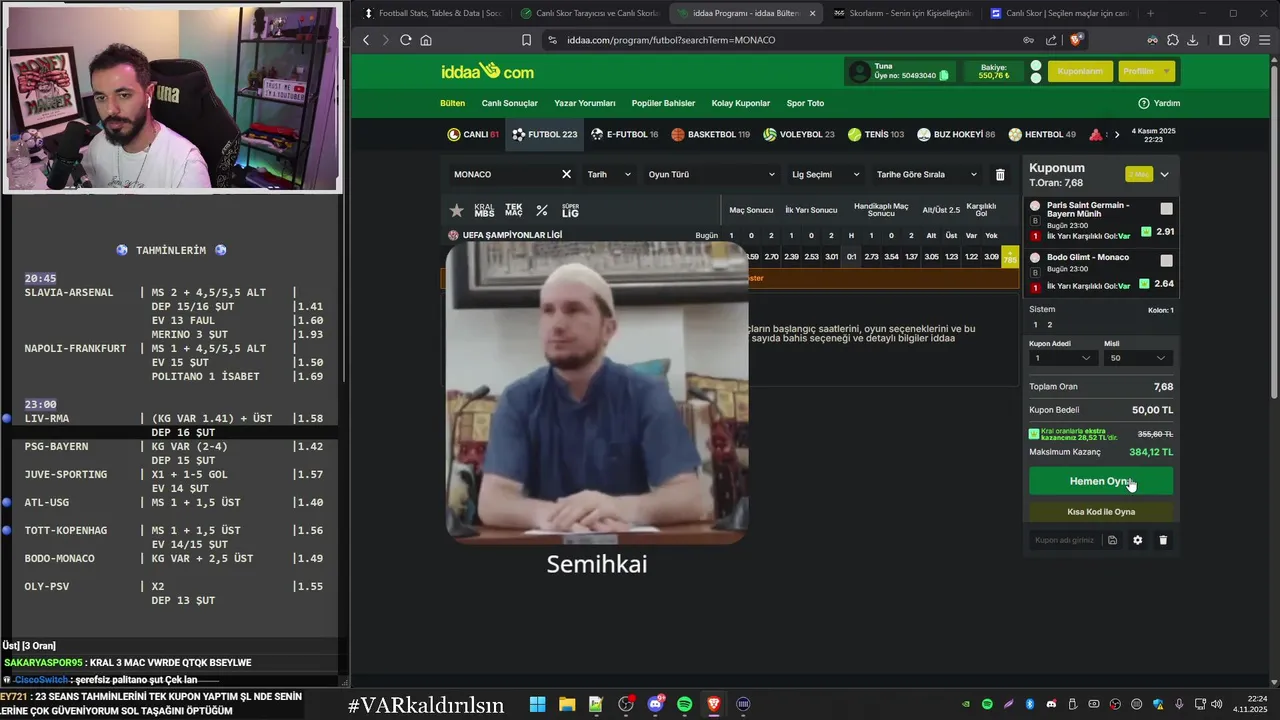Screen dimensions: 1280x720
Task: Open Kolay Kuponlar menu item
Action: click(x=741, y=103)
